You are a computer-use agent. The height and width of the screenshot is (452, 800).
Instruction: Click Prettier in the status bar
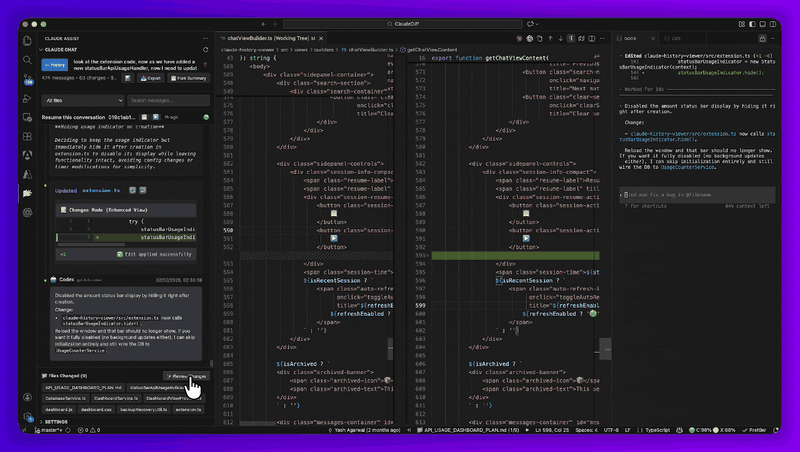pos(755,430)
